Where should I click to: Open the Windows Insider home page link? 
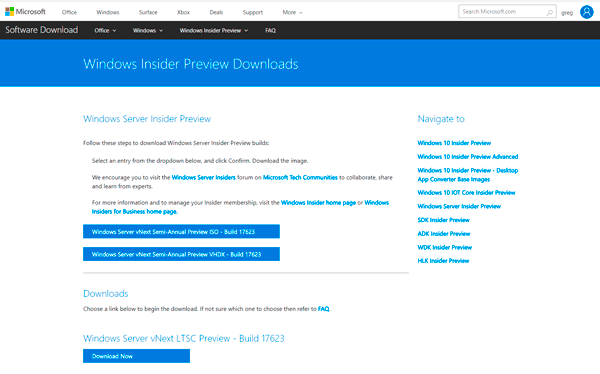pos(318,203)
